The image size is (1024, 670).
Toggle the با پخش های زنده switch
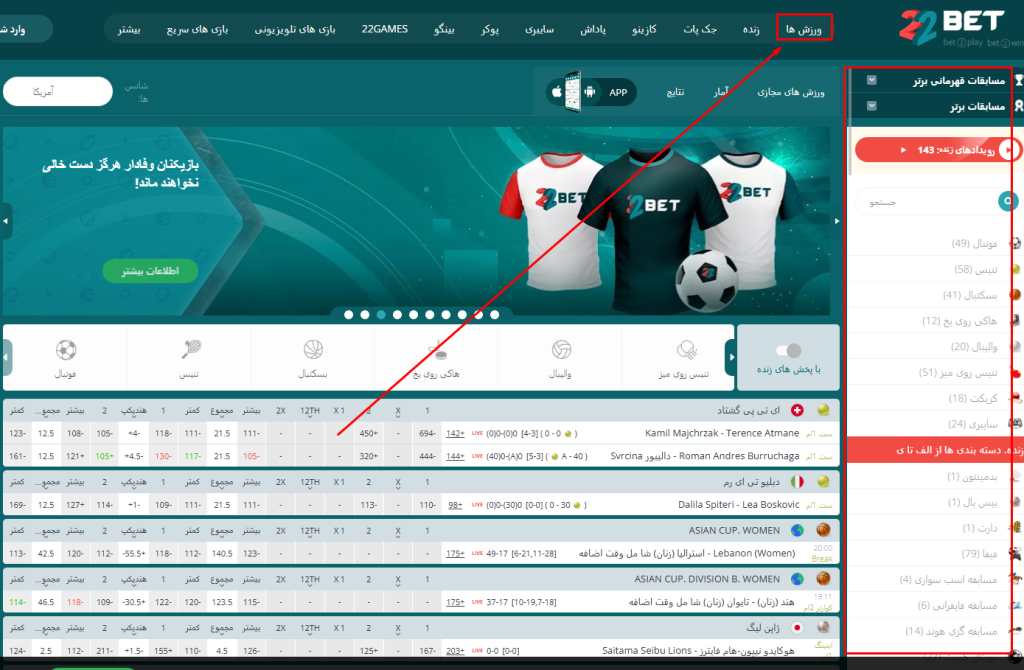click(x=788, y=351)
